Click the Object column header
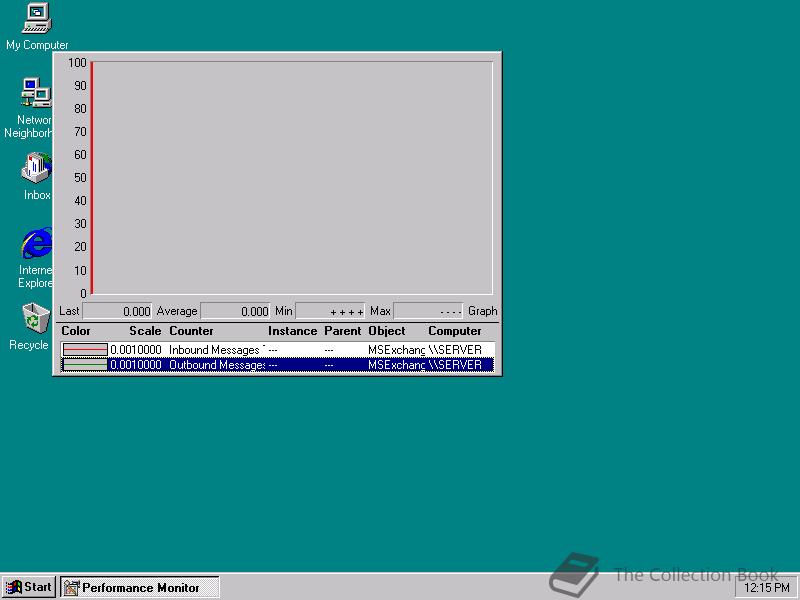Screen dimensions: 800x600 click(x=387, y=331)
